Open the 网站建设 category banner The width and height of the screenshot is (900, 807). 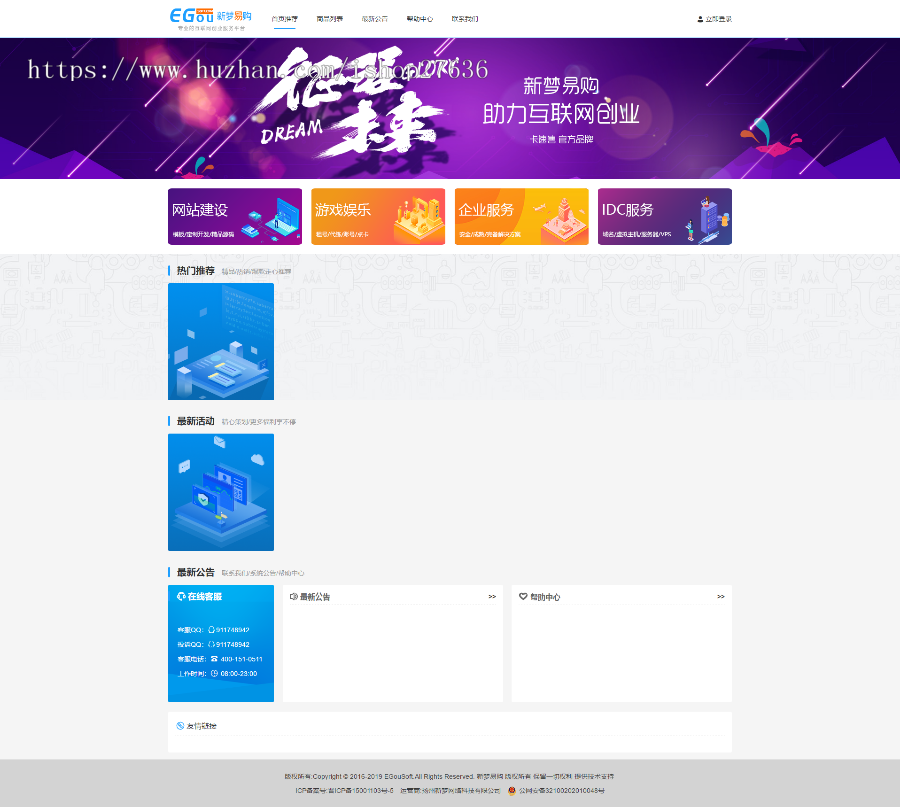pyautogui.click(x=235, y=217)
